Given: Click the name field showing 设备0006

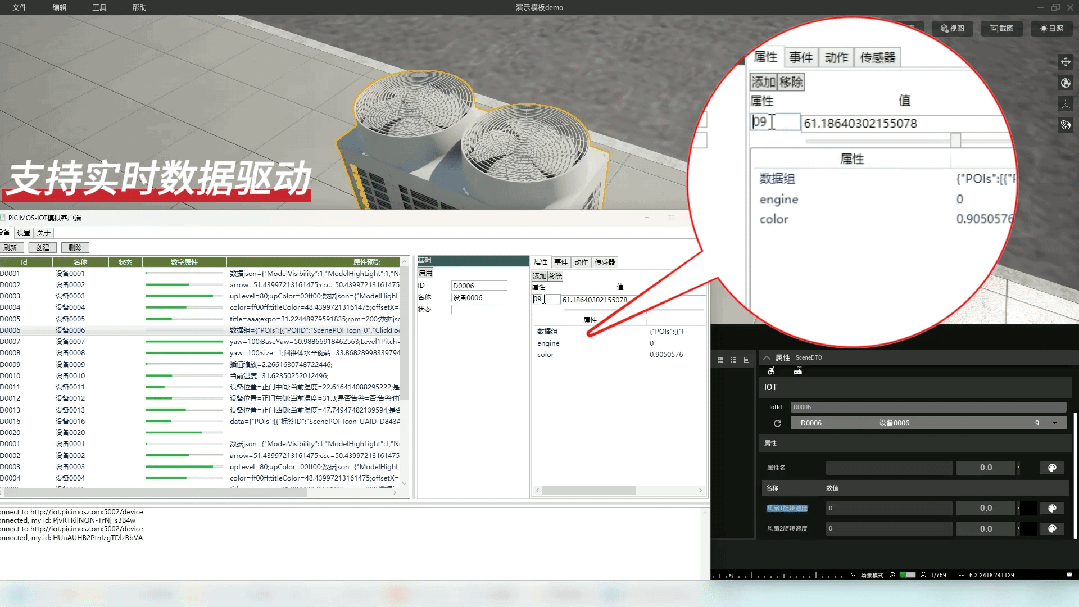Looking at the screenshot, I should point(479,297).
